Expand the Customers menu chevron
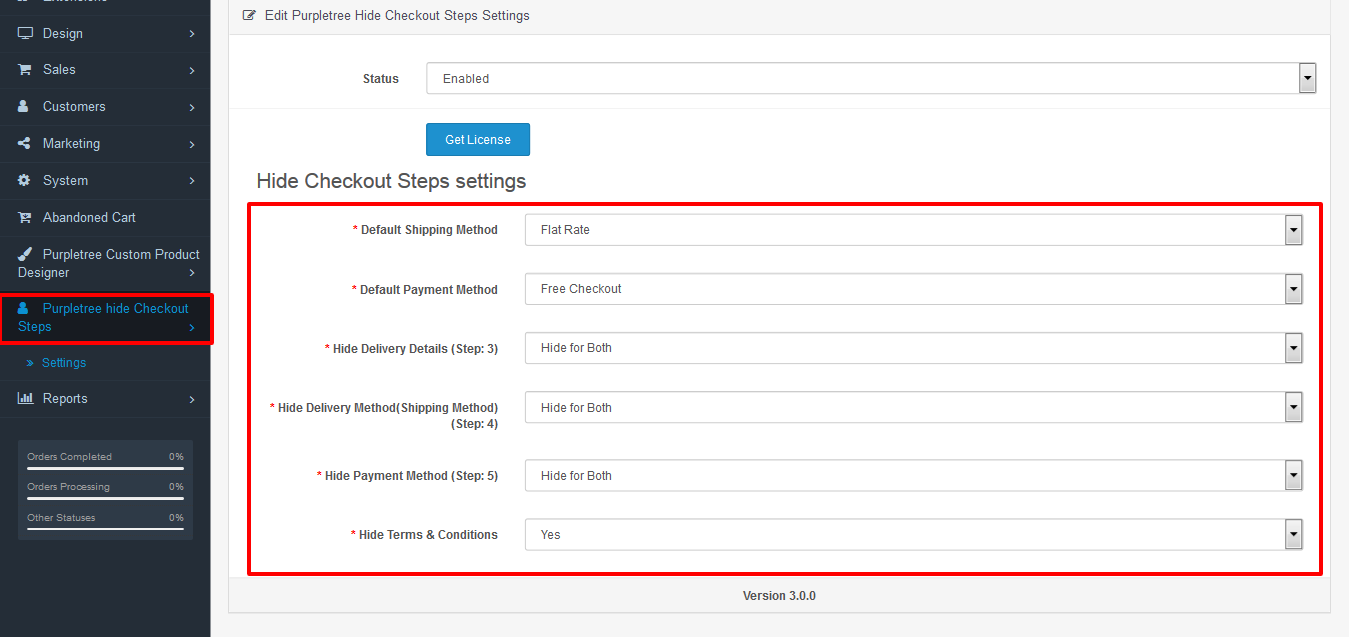Viewport: 1349px width, 637px height. (x=191, y=107)
